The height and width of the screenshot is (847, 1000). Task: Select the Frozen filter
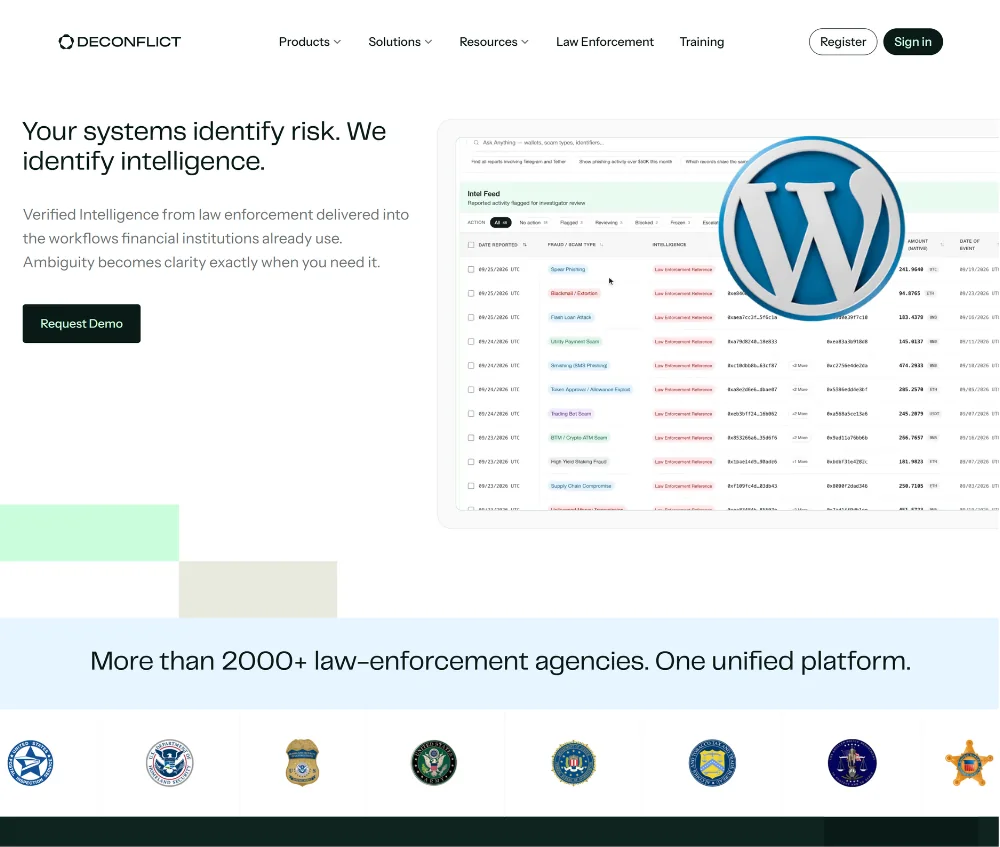point(680,223)
